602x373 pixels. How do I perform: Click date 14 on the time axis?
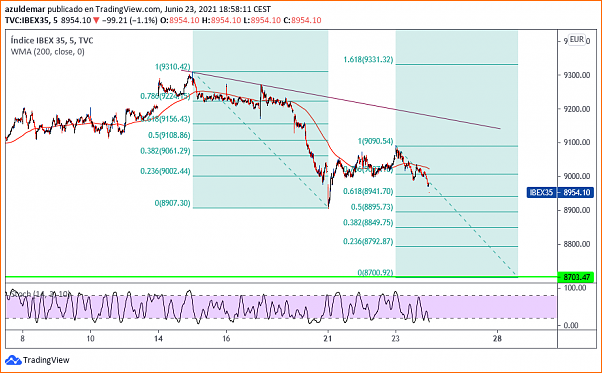158,338
